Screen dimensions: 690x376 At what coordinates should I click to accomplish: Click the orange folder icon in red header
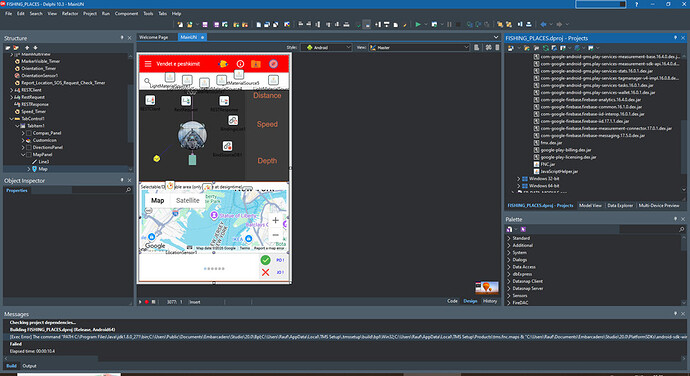coord(256,64)
